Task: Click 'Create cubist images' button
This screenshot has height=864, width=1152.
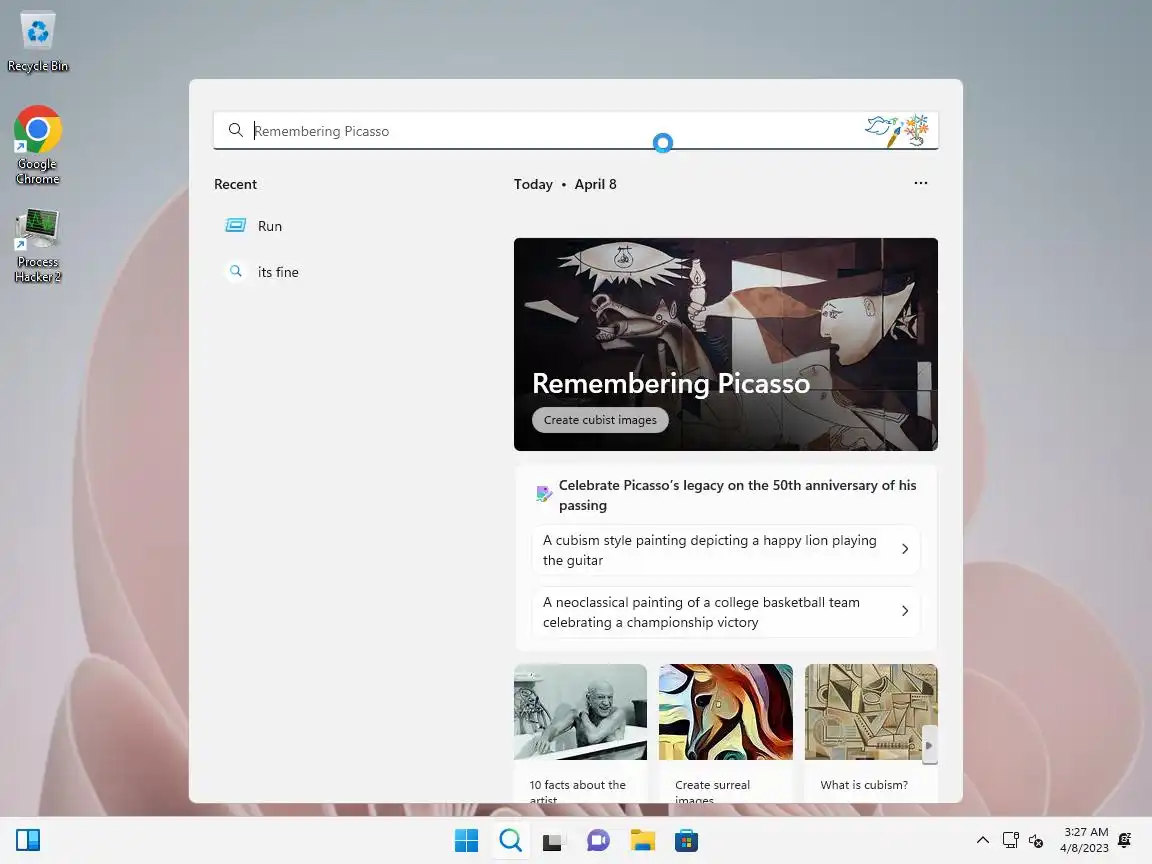Action: (x=600, y=420)
